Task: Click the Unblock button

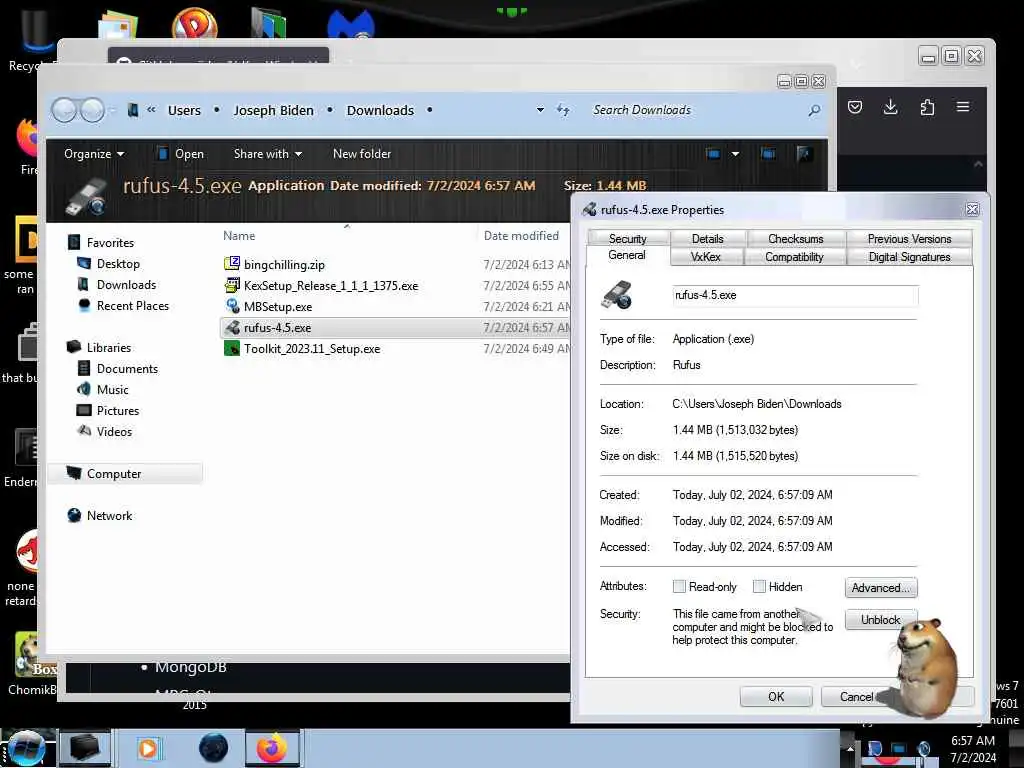Action: 881,619
